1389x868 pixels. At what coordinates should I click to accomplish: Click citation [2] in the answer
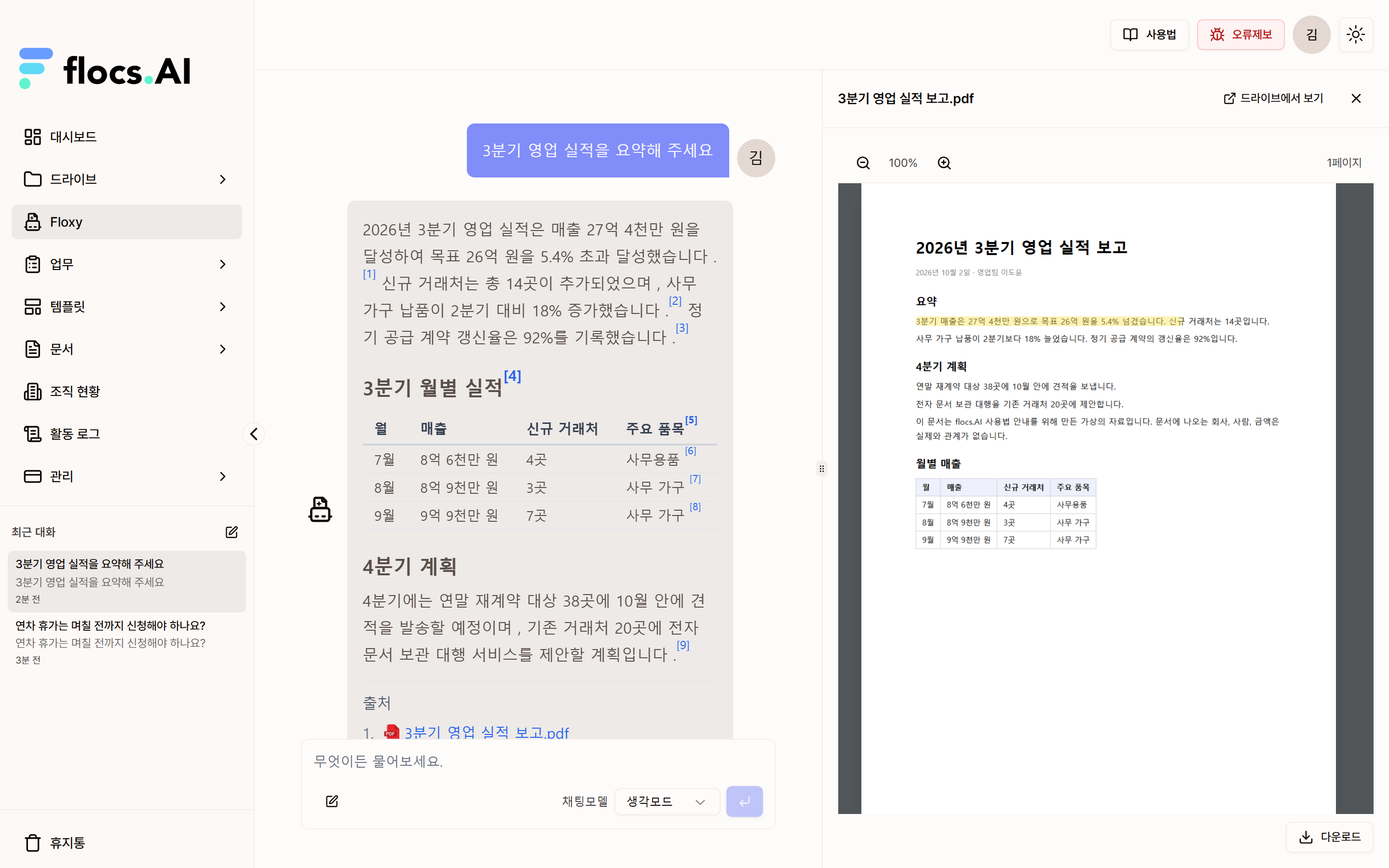(675, 301)
